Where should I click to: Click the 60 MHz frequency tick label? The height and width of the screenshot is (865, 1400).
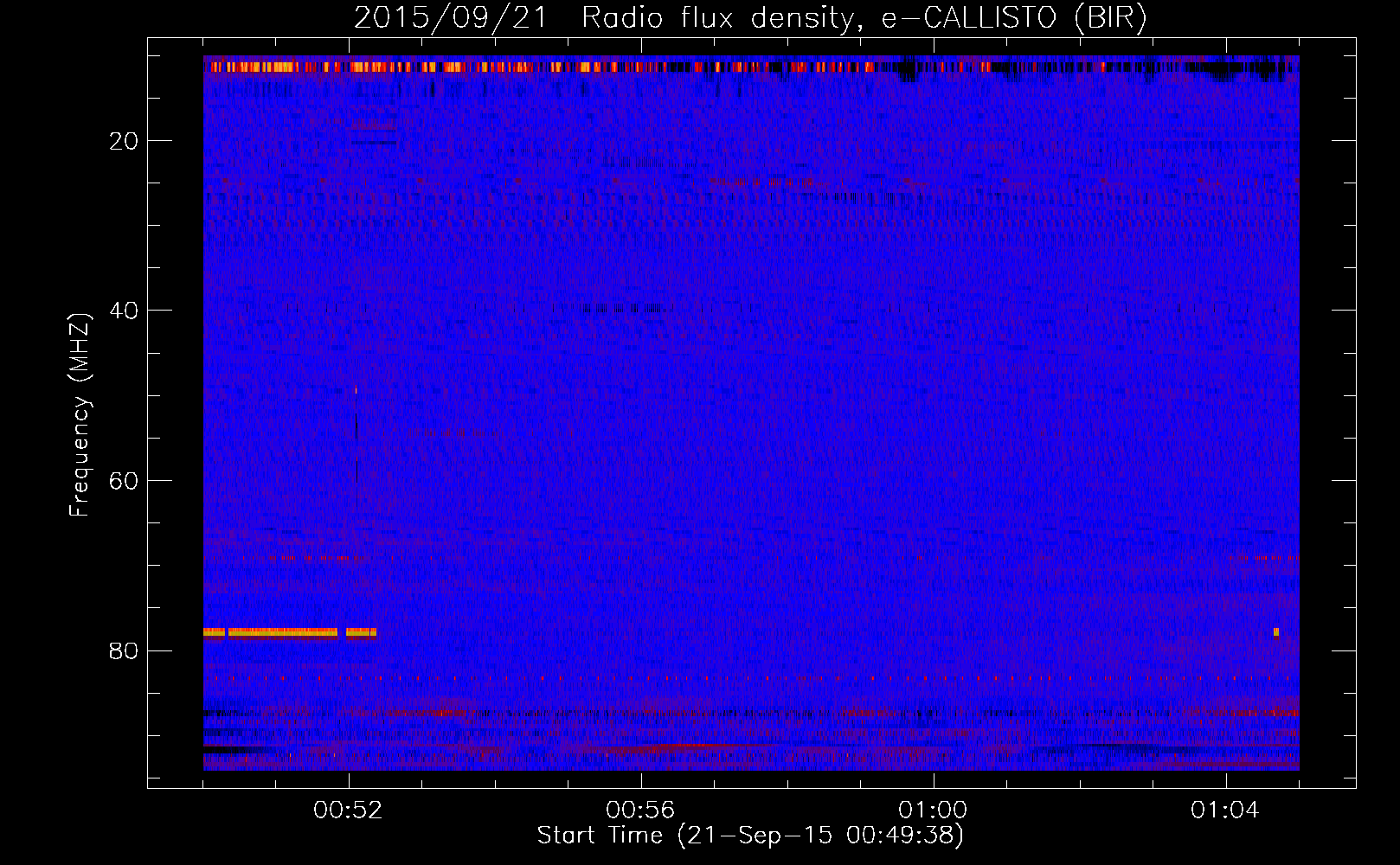(124, 481)
